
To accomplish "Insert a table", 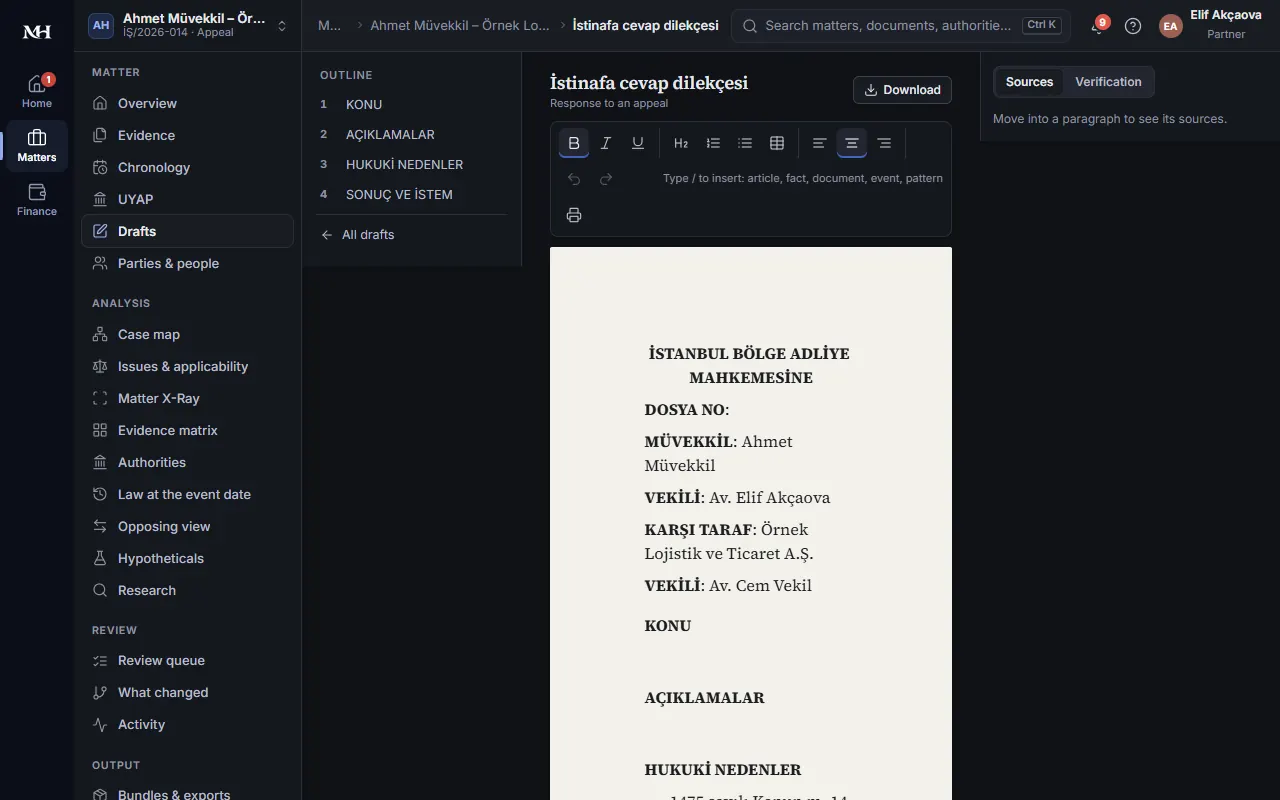I will pyautogui.click(x=777, y=143).
